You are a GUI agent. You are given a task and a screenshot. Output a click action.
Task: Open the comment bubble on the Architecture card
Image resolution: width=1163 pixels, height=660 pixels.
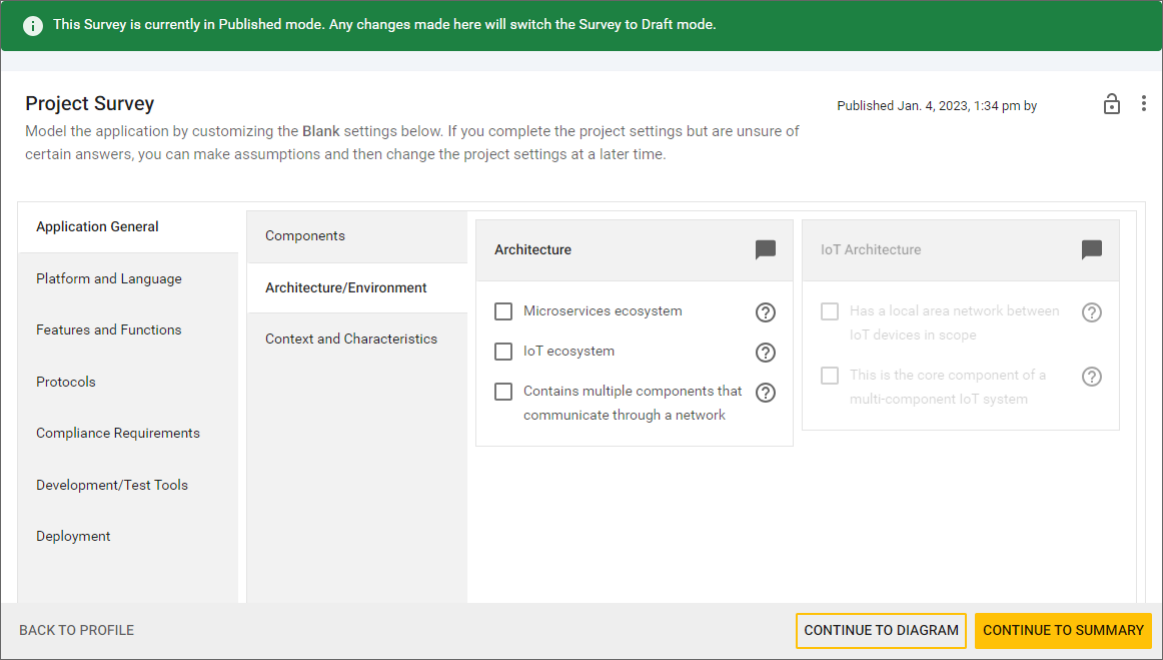[x=765, y=250]
